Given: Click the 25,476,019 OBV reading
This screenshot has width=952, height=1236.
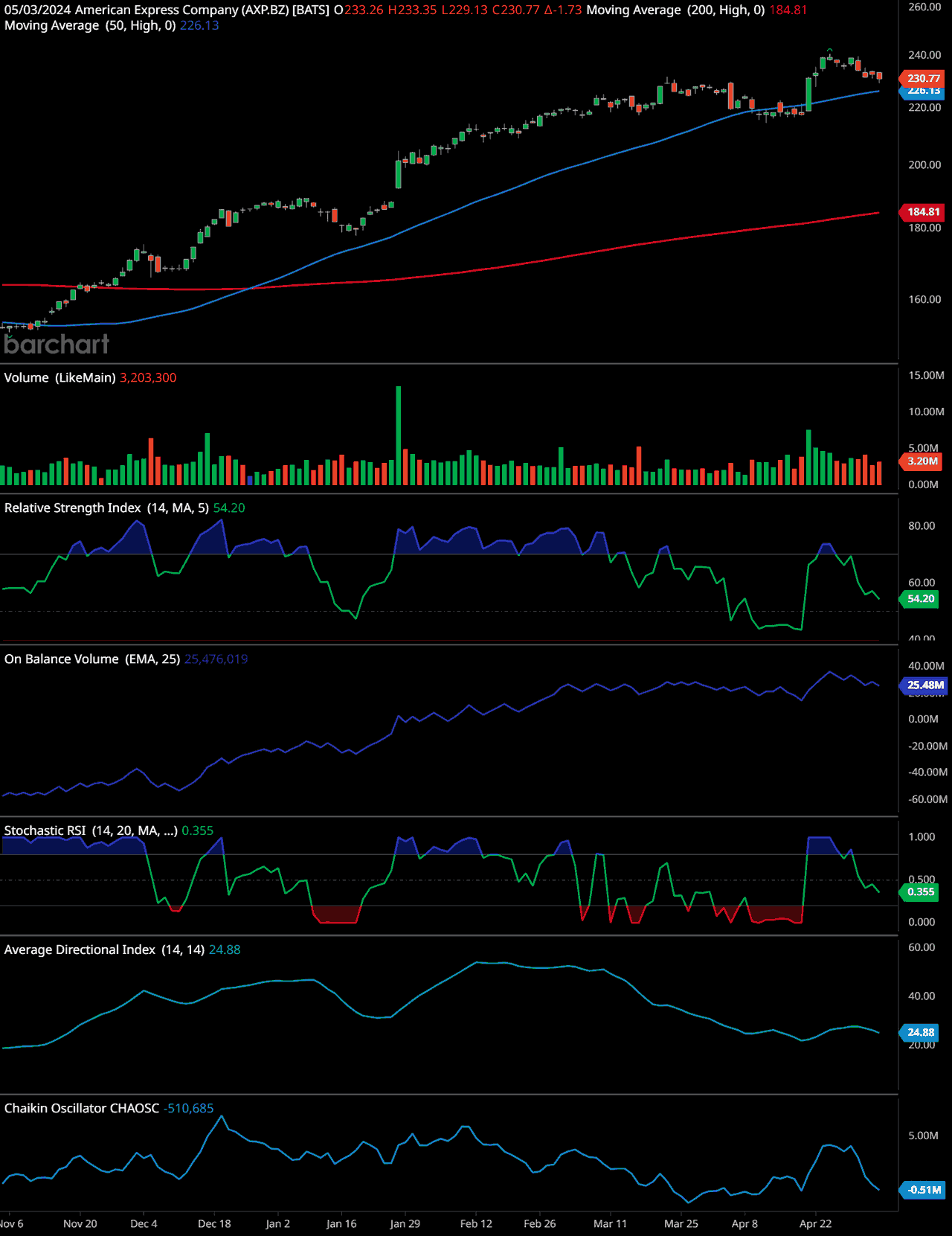Looking at the screenshot, I should tap(216, 659).
